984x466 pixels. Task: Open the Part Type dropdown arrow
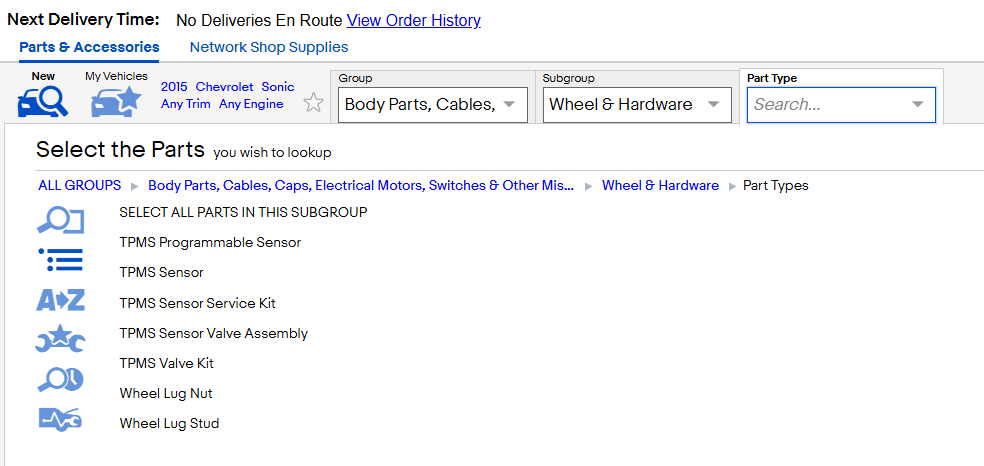(x=917, y=105)
